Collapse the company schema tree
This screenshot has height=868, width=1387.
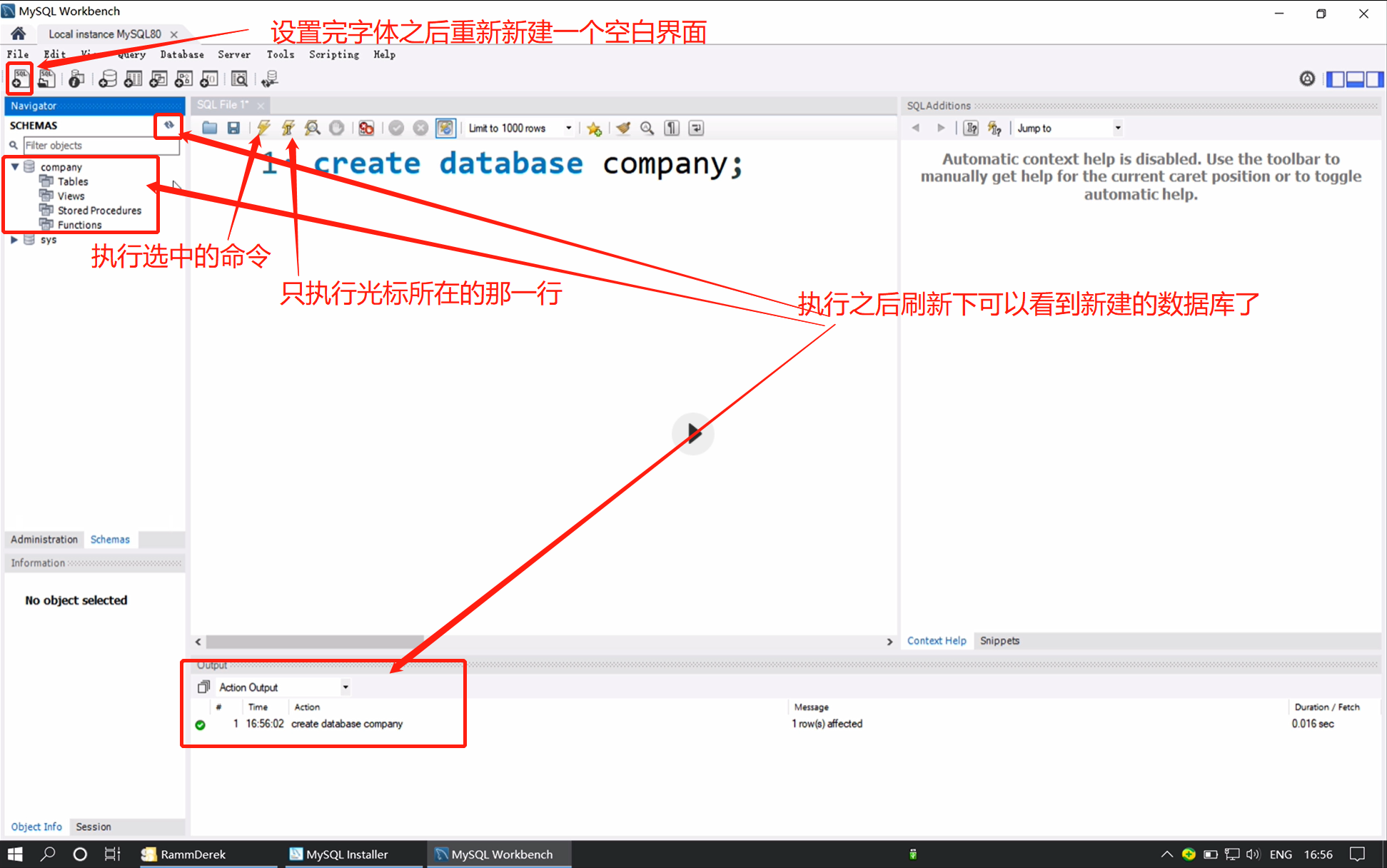(x=14, y=166)
